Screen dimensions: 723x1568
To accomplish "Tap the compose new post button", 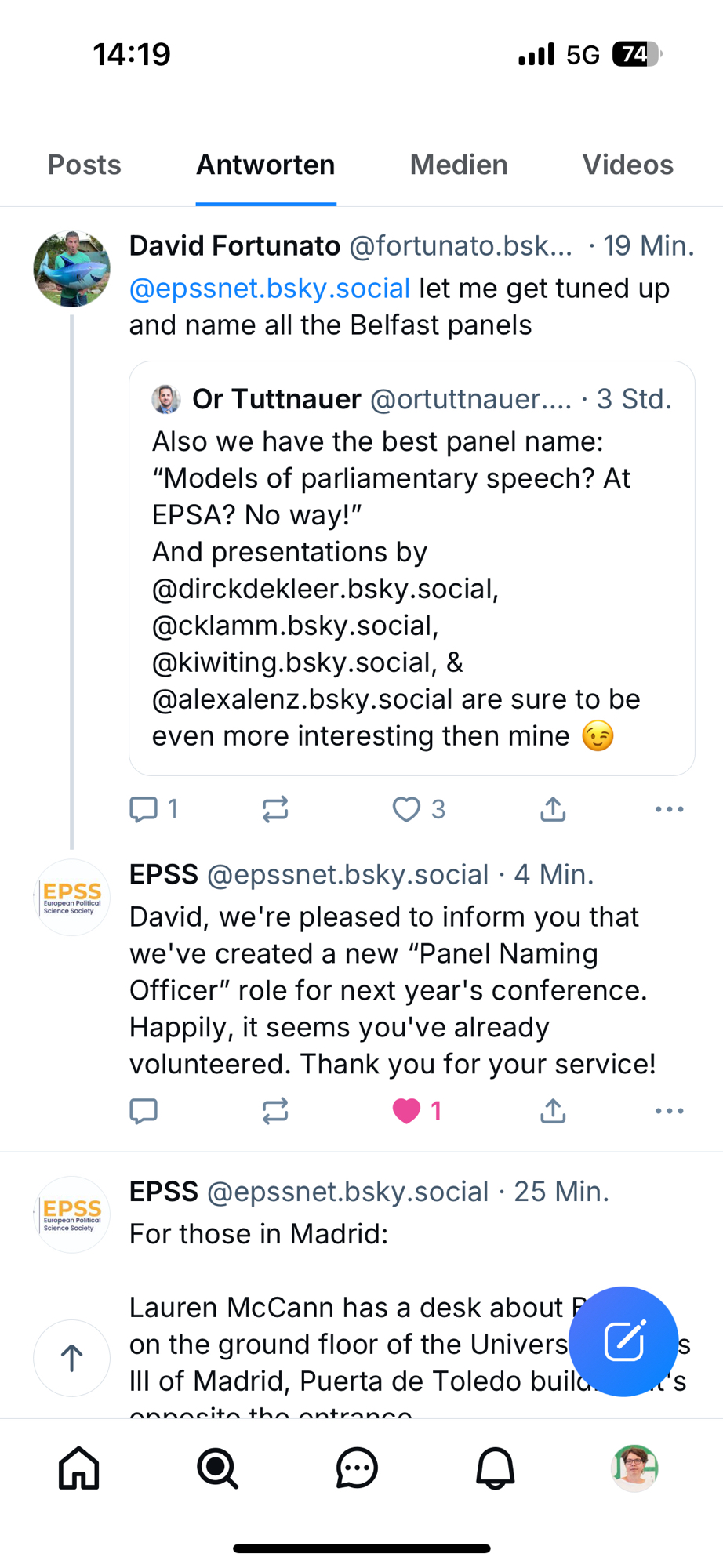I will [623, 1341].
